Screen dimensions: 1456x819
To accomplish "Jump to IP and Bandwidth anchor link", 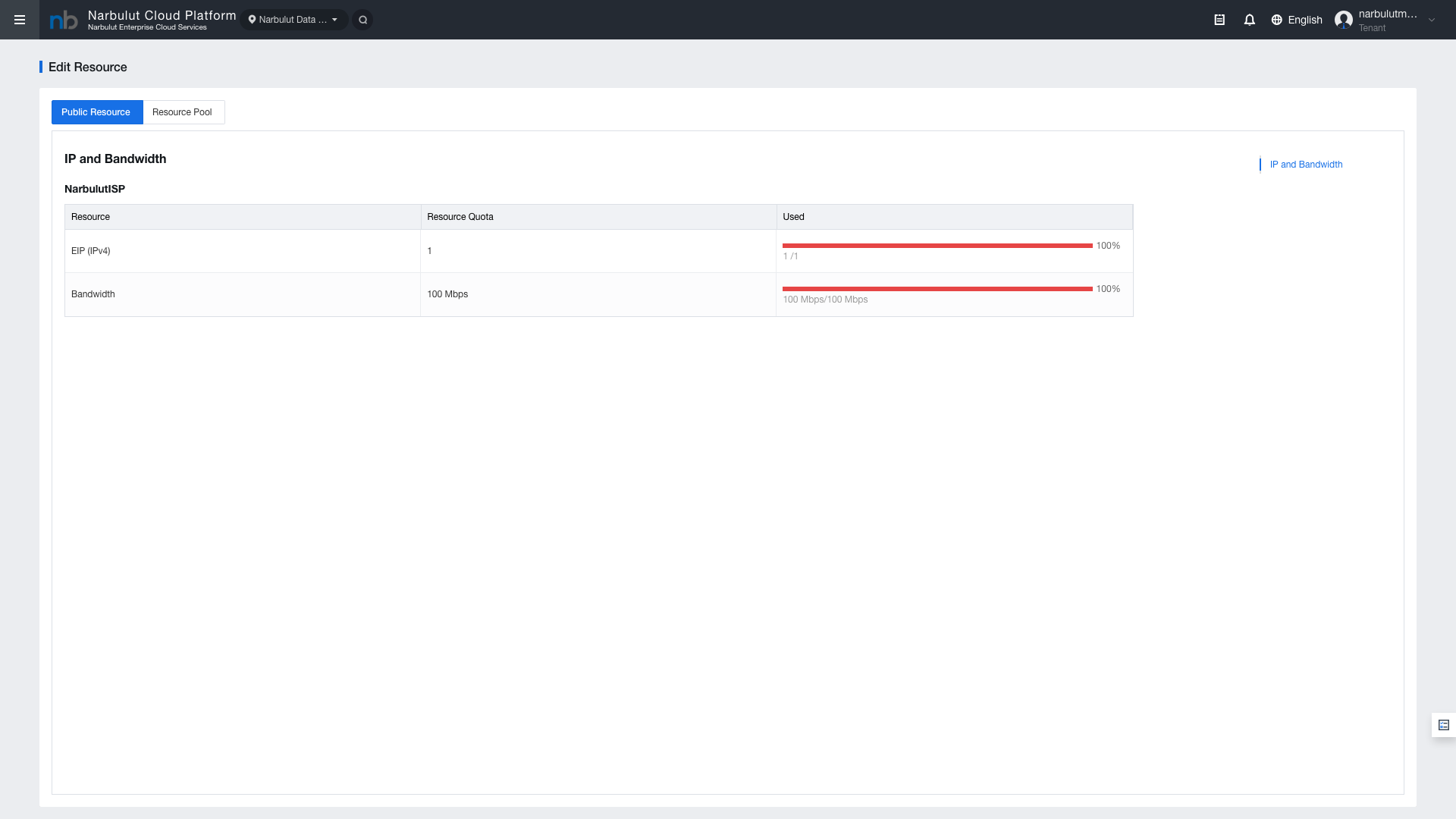I will (1306, 165).
